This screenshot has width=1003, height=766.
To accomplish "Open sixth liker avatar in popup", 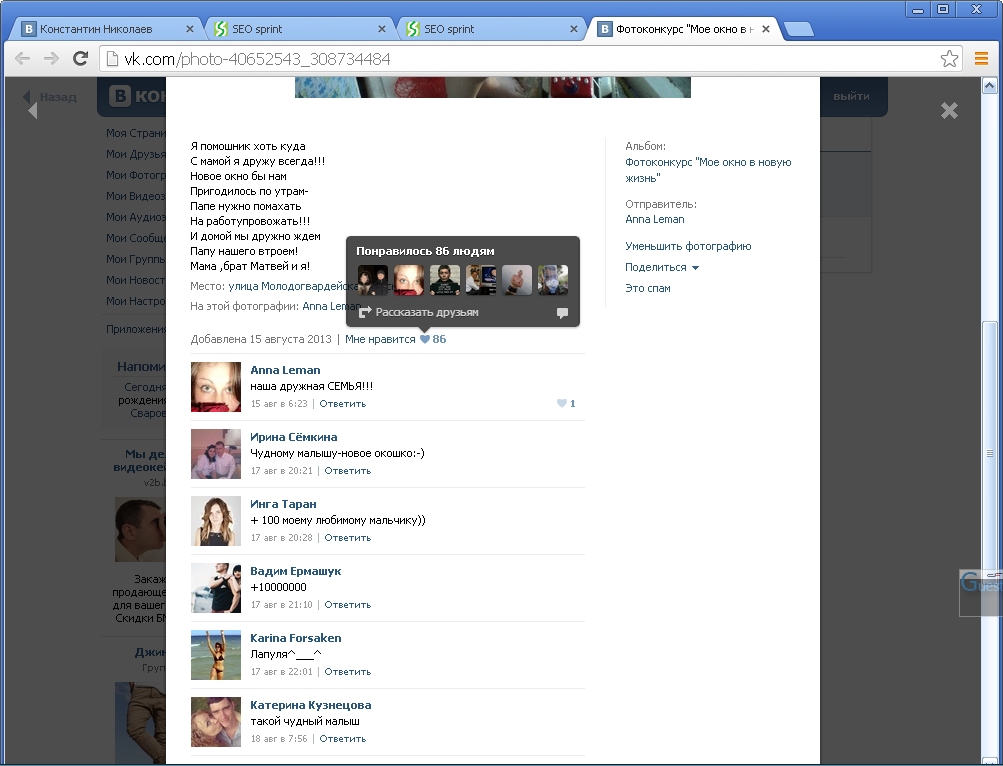I will coord(553,280).
